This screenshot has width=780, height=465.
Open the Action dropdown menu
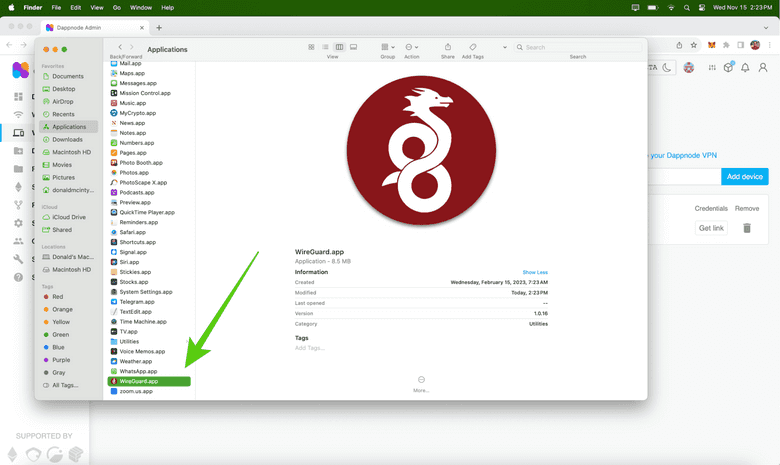[411, 47]
